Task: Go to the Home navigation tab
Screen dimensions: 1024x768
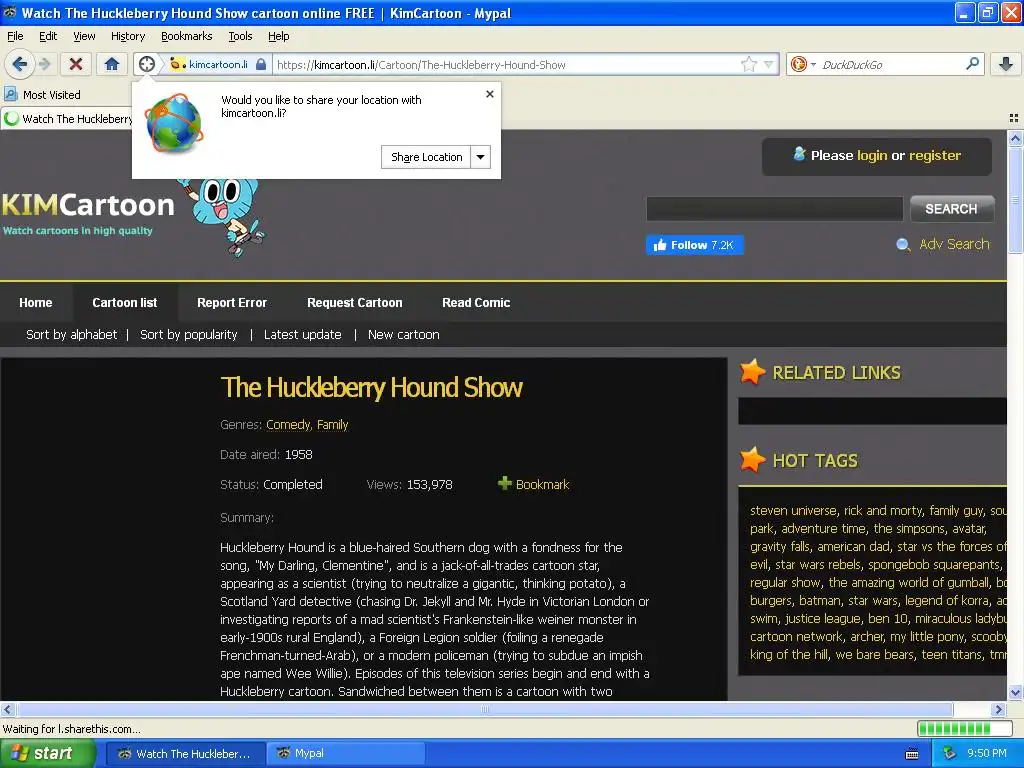Action: [36, 303]
